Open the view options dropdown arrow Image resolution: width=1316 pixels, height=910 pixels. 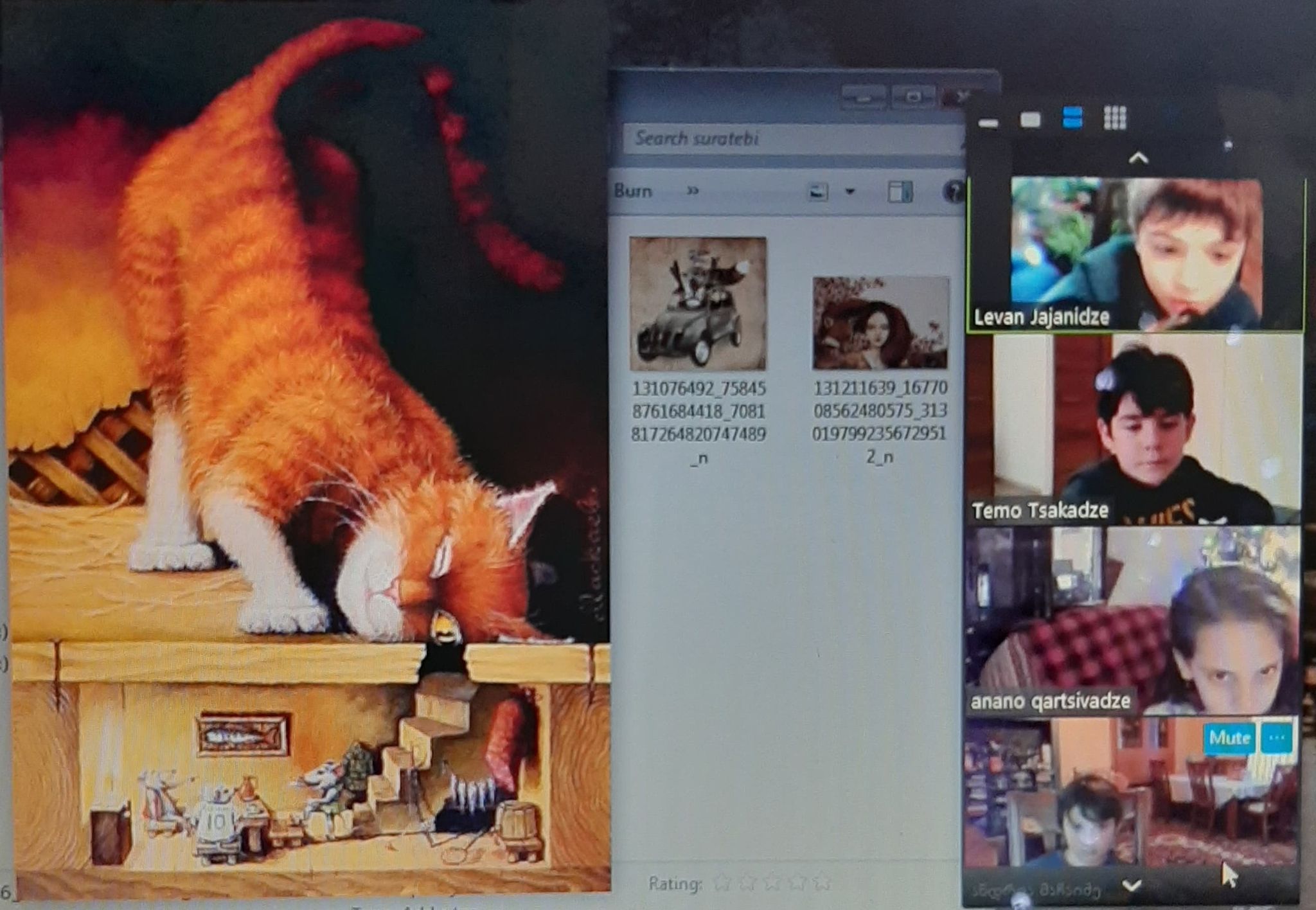tap(849, 192)
